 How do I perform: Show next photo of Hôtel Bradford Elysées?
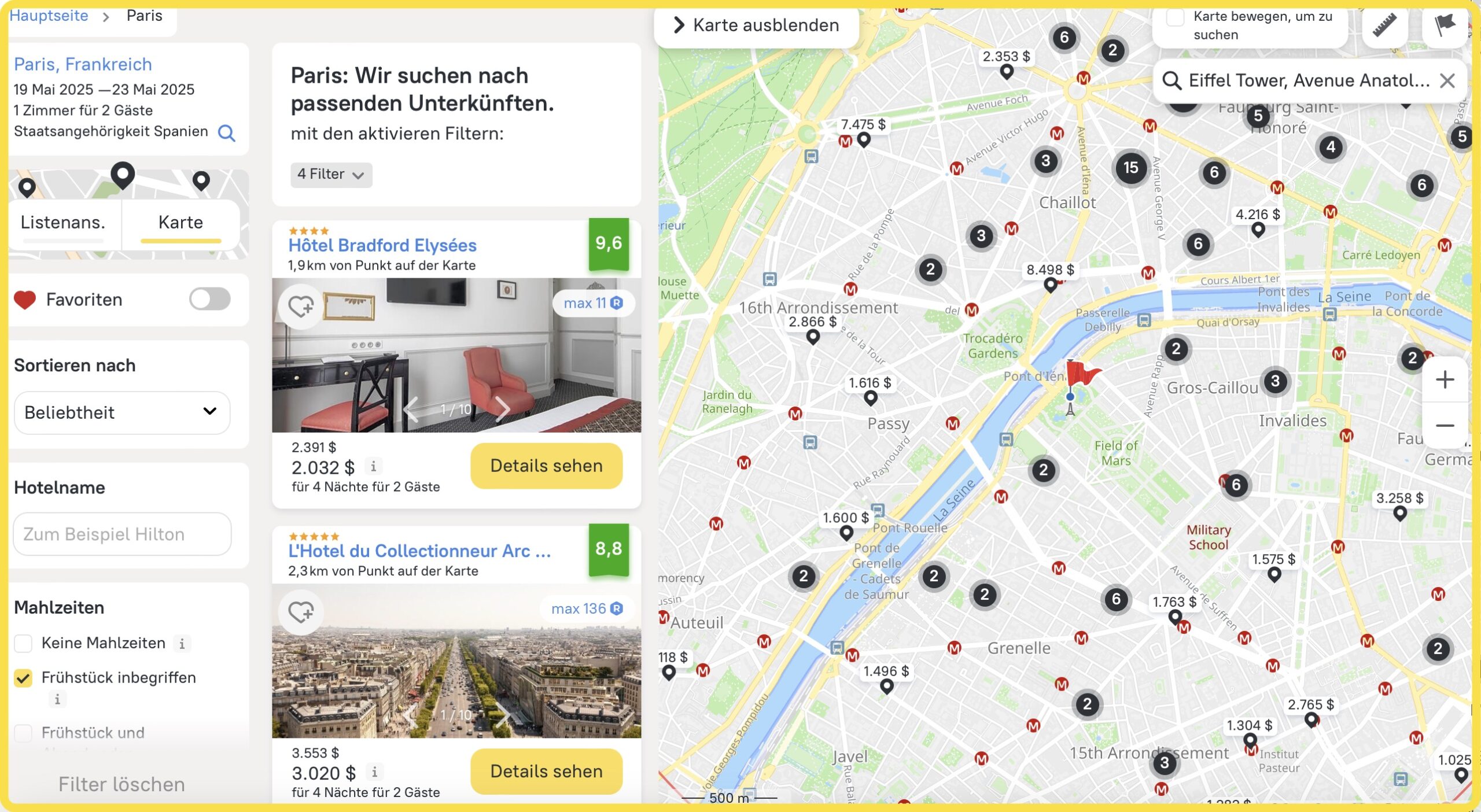coord(502,409)
